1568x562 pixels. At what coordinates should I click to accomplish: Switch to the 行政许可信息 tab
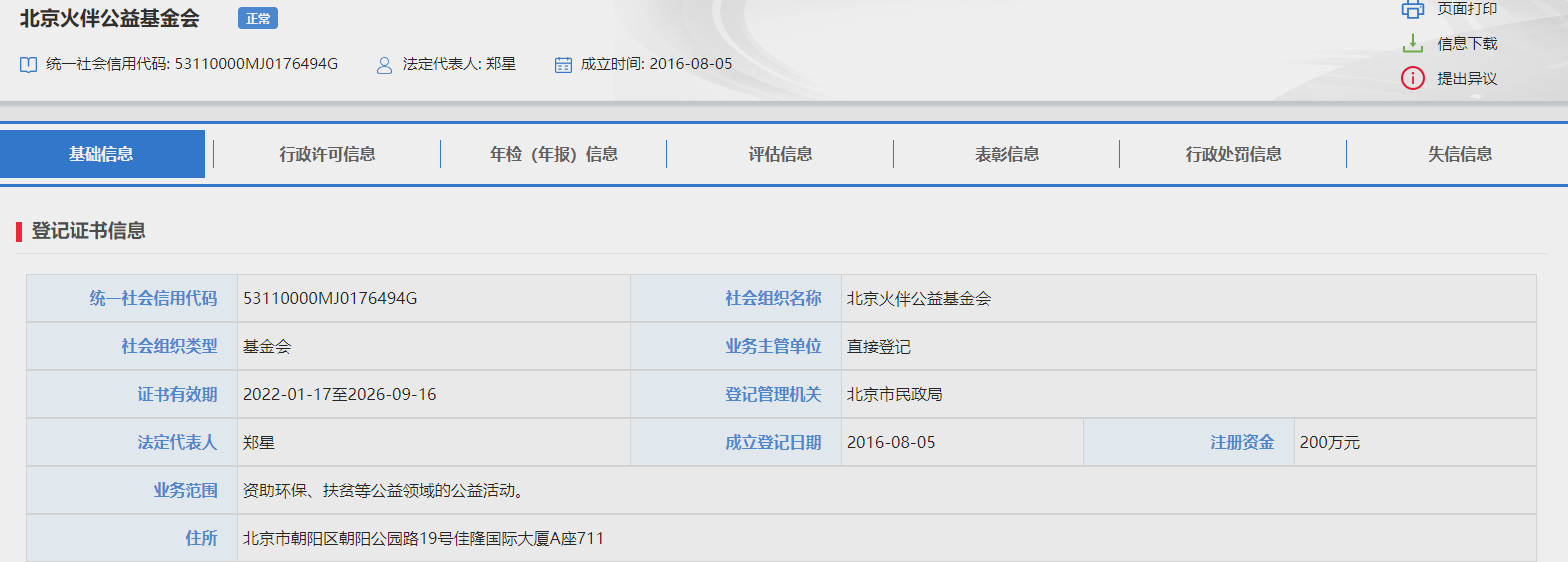pyautogui.click(x=327, y=154)
